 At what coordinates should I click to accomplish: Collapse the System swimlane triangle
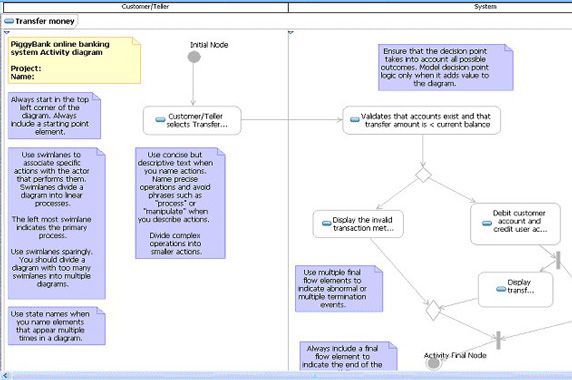(x=291, y=33)
